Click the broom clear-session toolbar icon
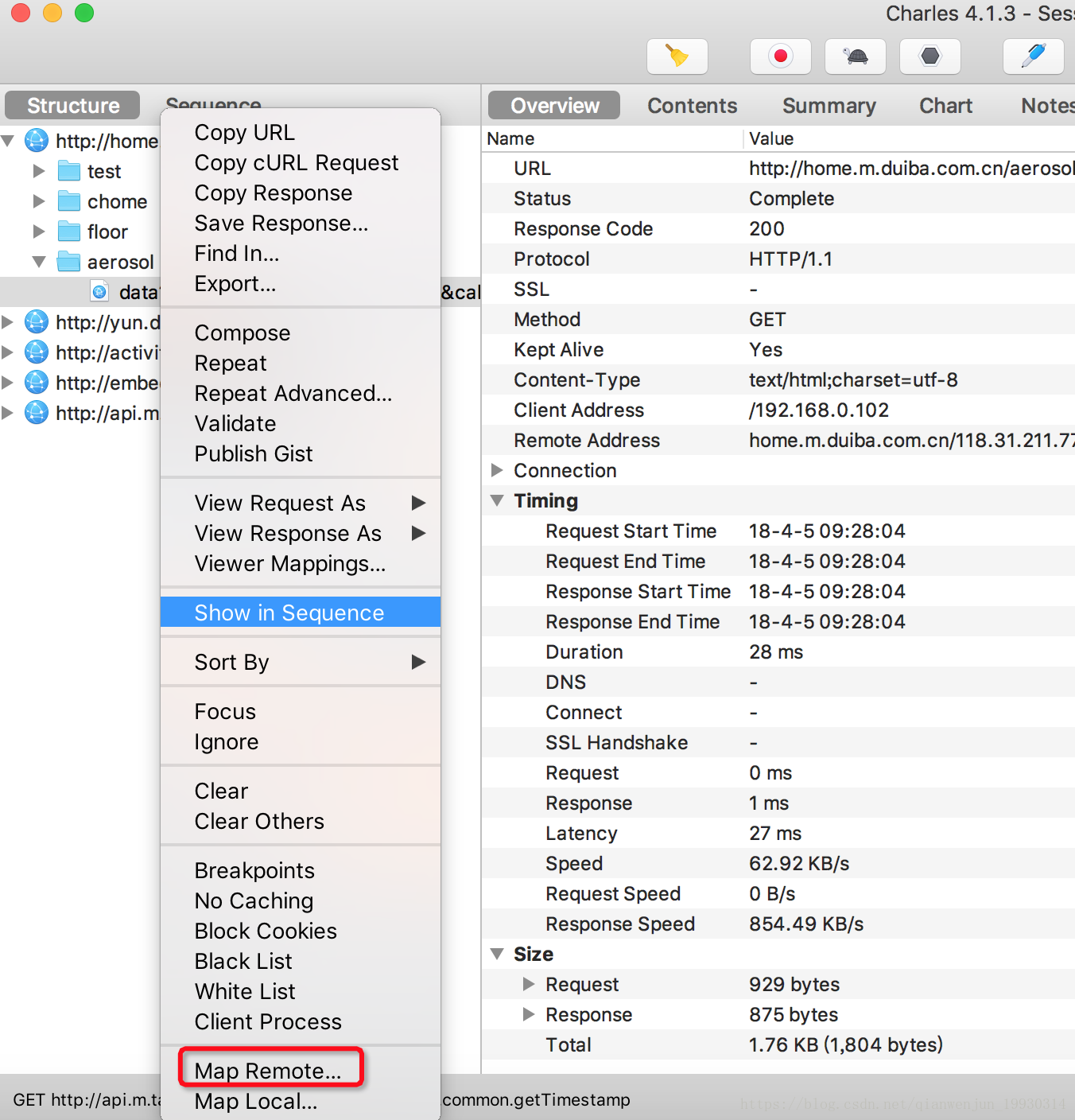The height and width of the screenshot is (1120, 1075). coord(677,56)
